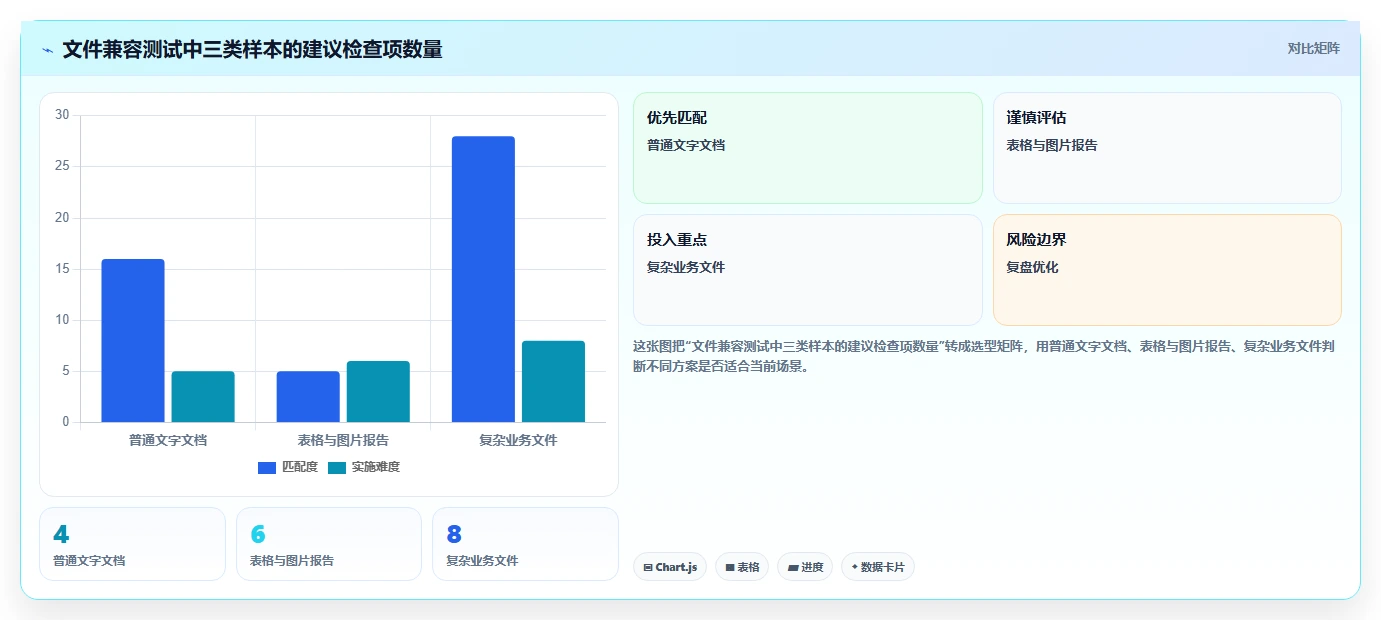1381x620 pixels.
Task: Click the tall 匹配度 bar for 复杂业务文件
Action: point(483,279)
